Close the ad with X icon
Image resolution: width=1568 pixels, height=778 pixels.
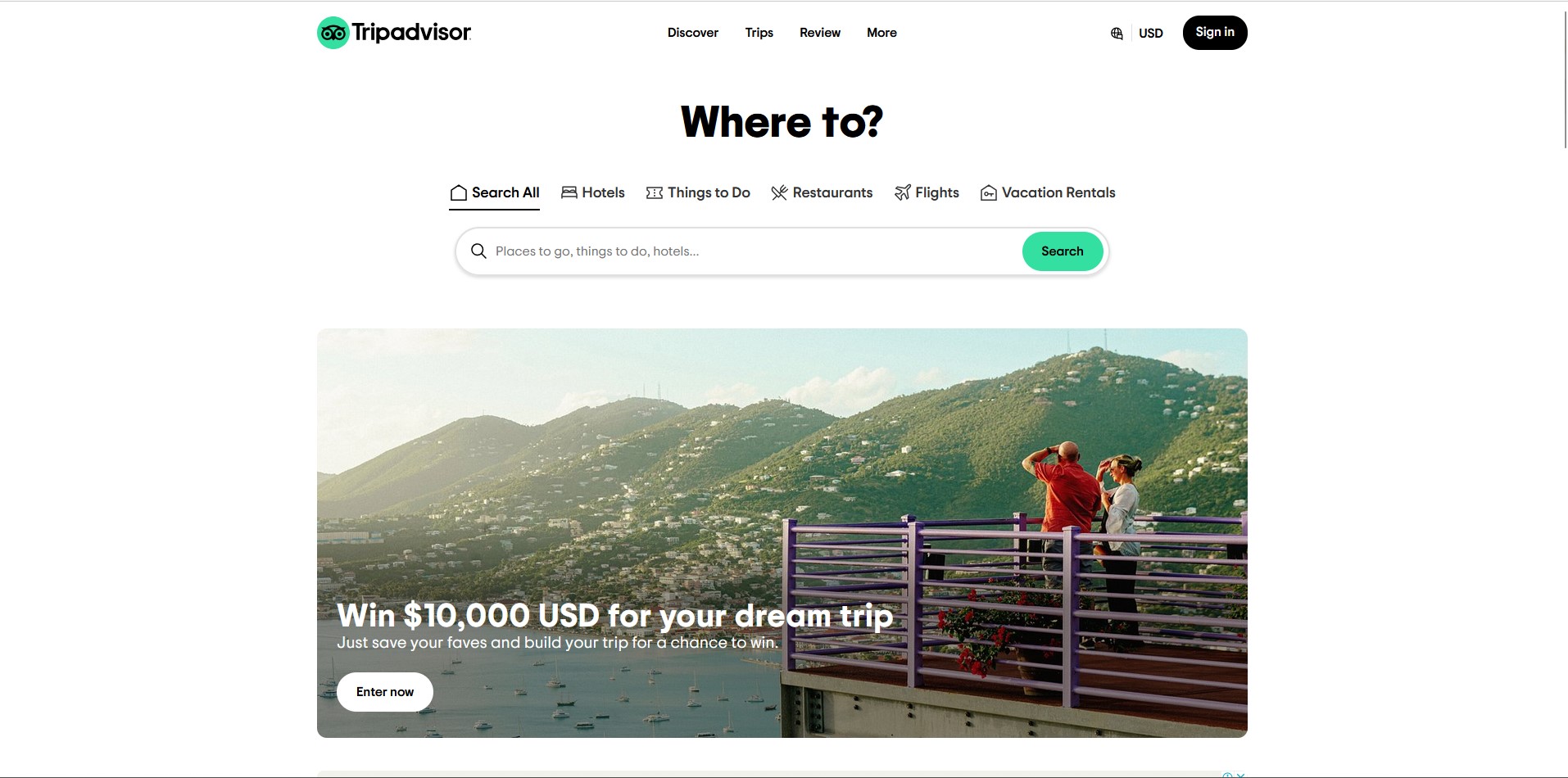tap(1241, 775)
